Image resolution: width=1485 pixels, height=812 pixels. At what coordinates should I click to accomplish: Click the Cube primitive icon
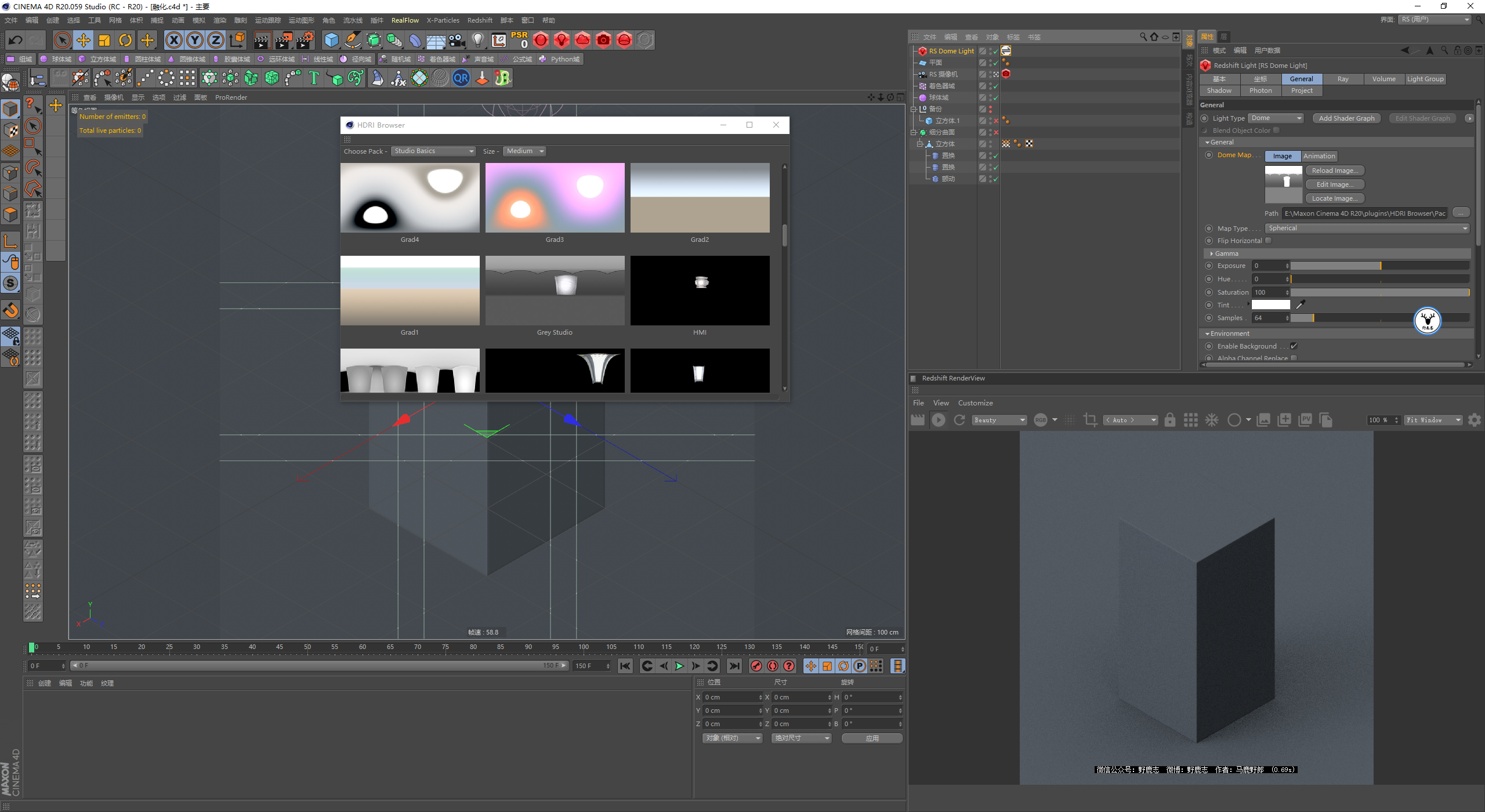point(331,40)
